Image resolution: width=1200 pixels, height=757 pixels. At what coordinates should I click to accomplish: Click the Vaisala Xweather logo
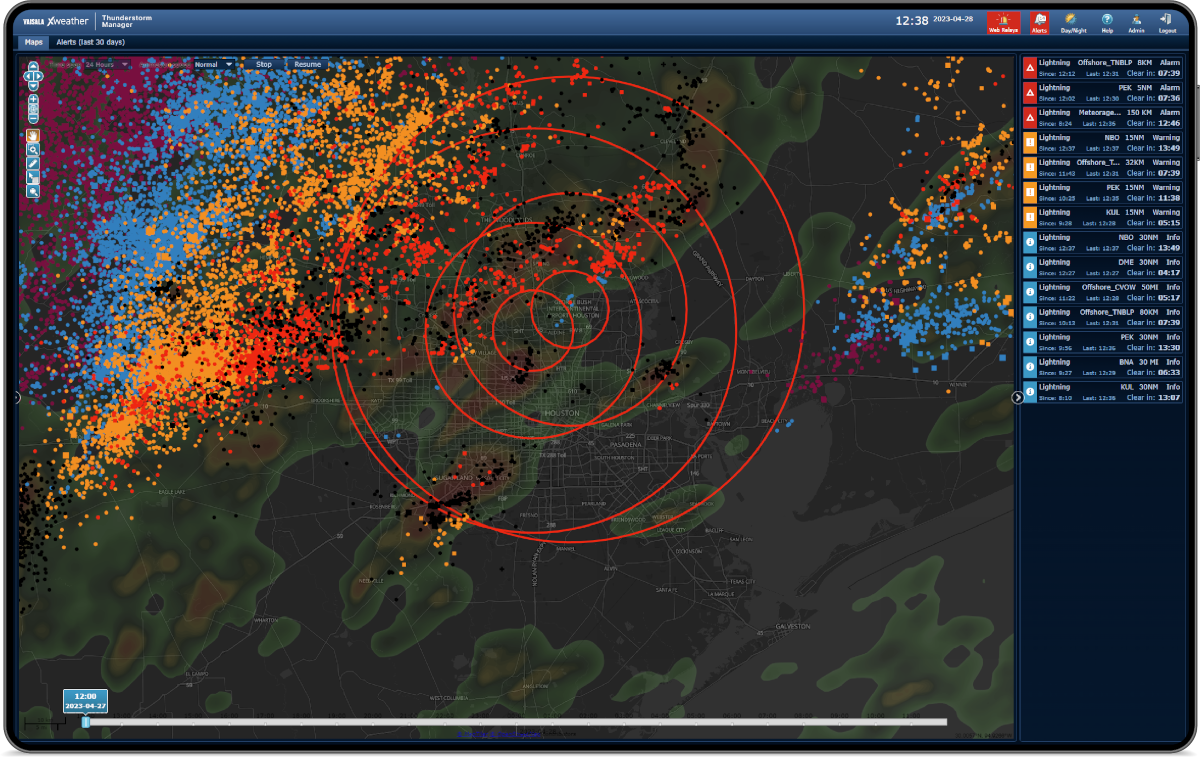[x=56, y=20]
